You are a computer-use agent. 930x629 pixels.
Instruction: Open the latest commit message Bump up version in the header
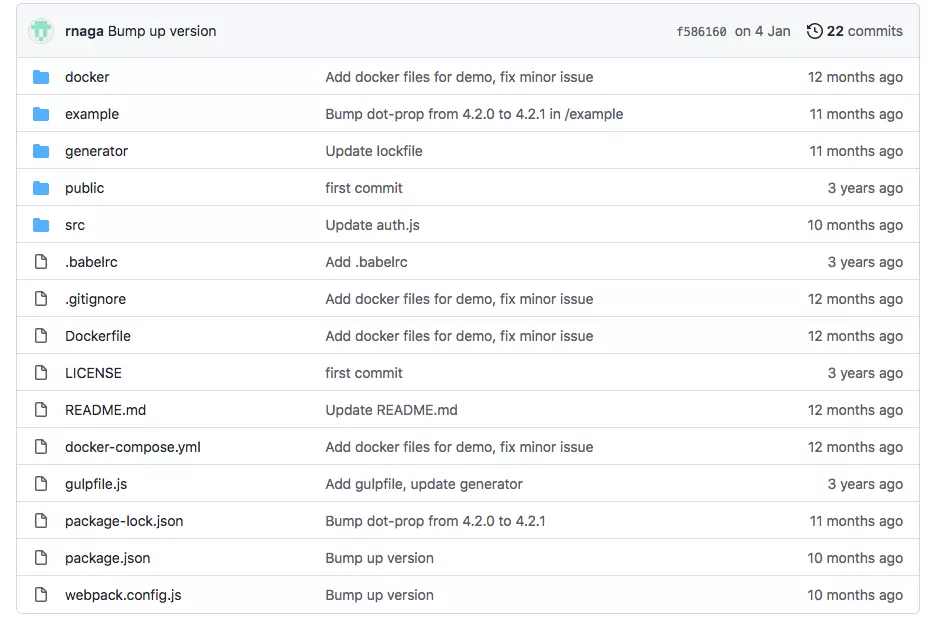pos(162,31)
